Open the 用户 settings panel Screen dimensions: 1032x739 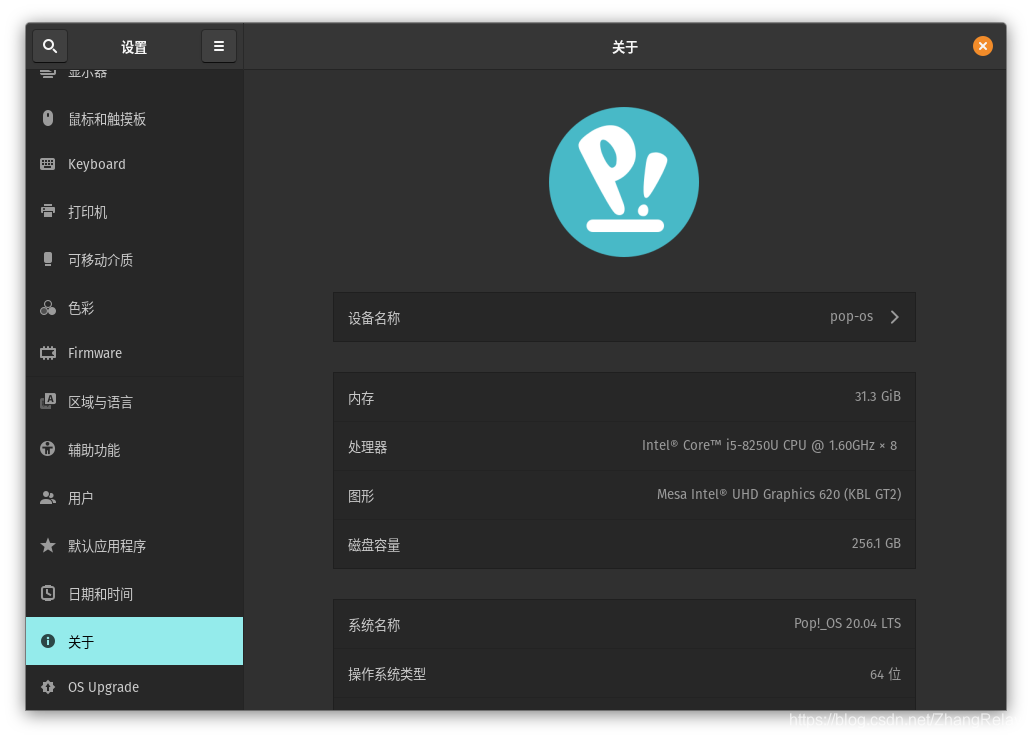(134, 497)
